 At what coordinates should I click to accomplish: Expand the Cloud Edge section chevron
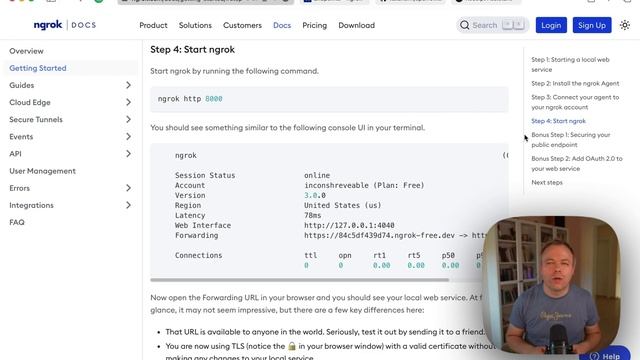click(128, 102)
